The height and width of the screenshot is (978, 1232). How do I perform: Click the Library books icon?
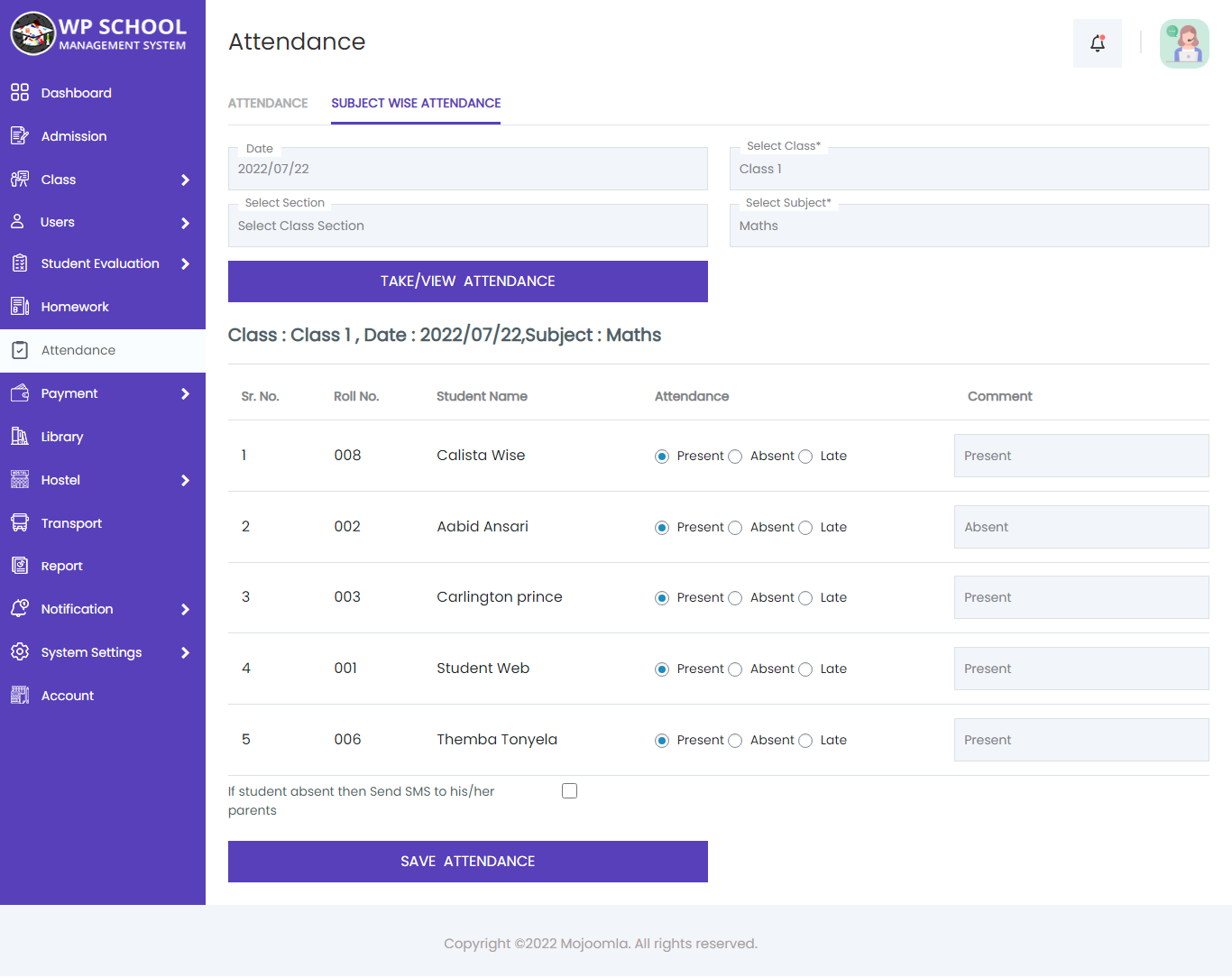tap(20, 437)
